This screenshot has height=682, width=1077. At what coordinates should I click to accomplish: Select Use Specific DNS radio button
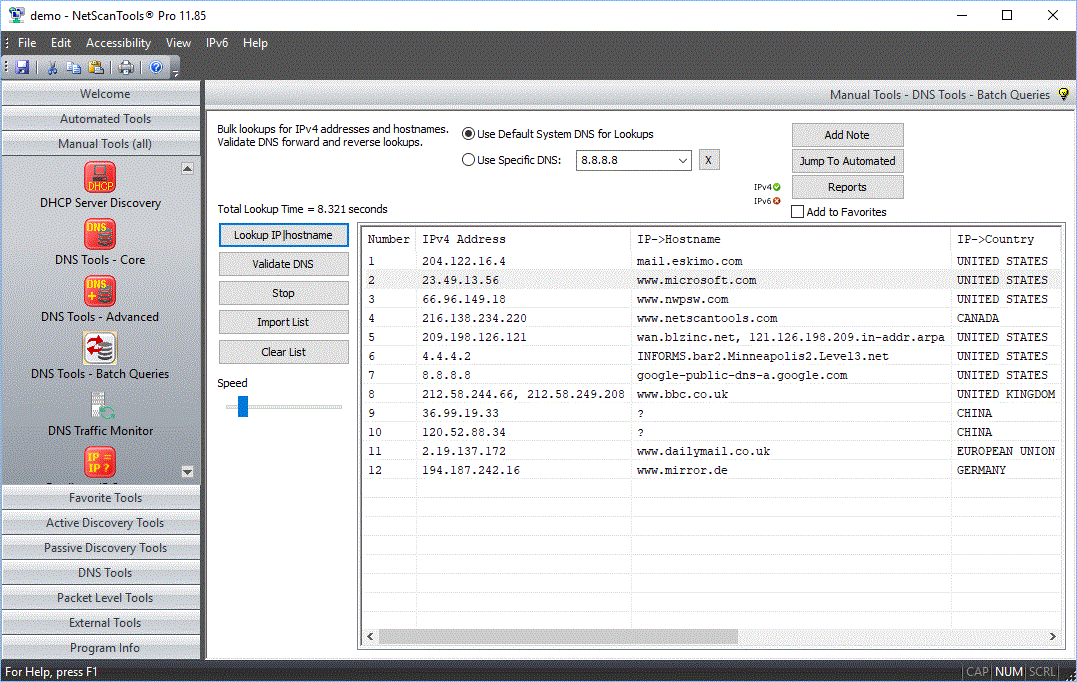coord(468,160)
